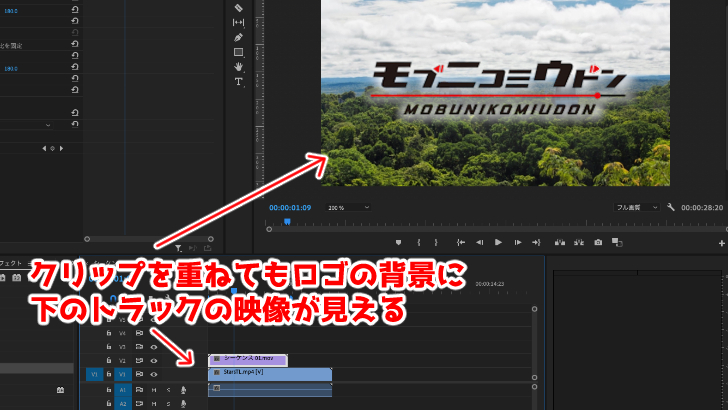Click the Effect Controls export icon
The height and width of the screenshot is (410, 728).
(x=208, y=248)
